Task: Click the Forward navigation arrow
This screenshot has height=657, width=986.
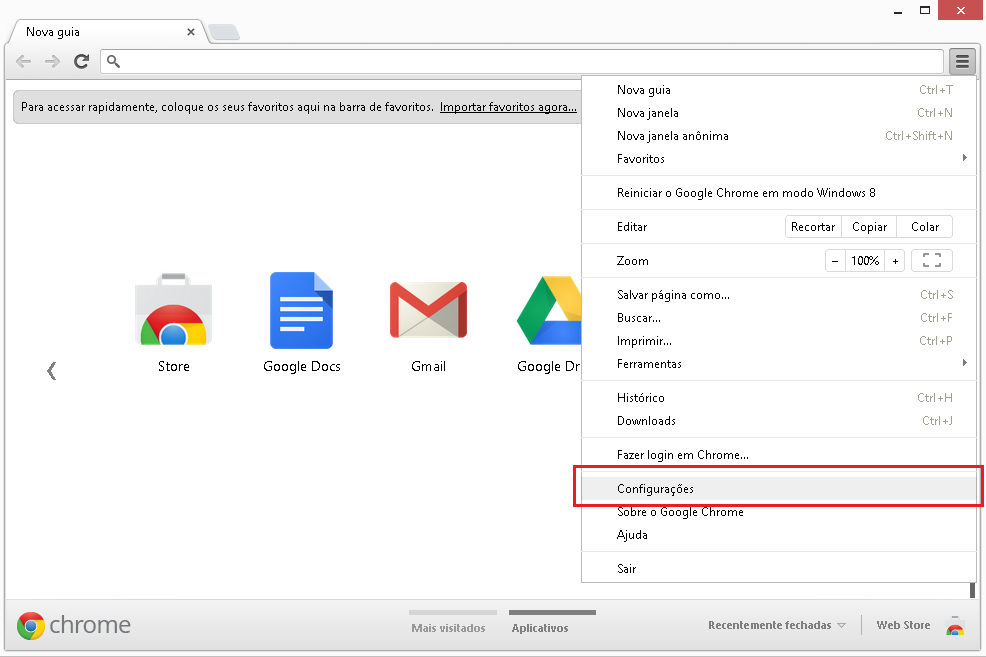Action: pyautogui.click(x=53, y=61)
